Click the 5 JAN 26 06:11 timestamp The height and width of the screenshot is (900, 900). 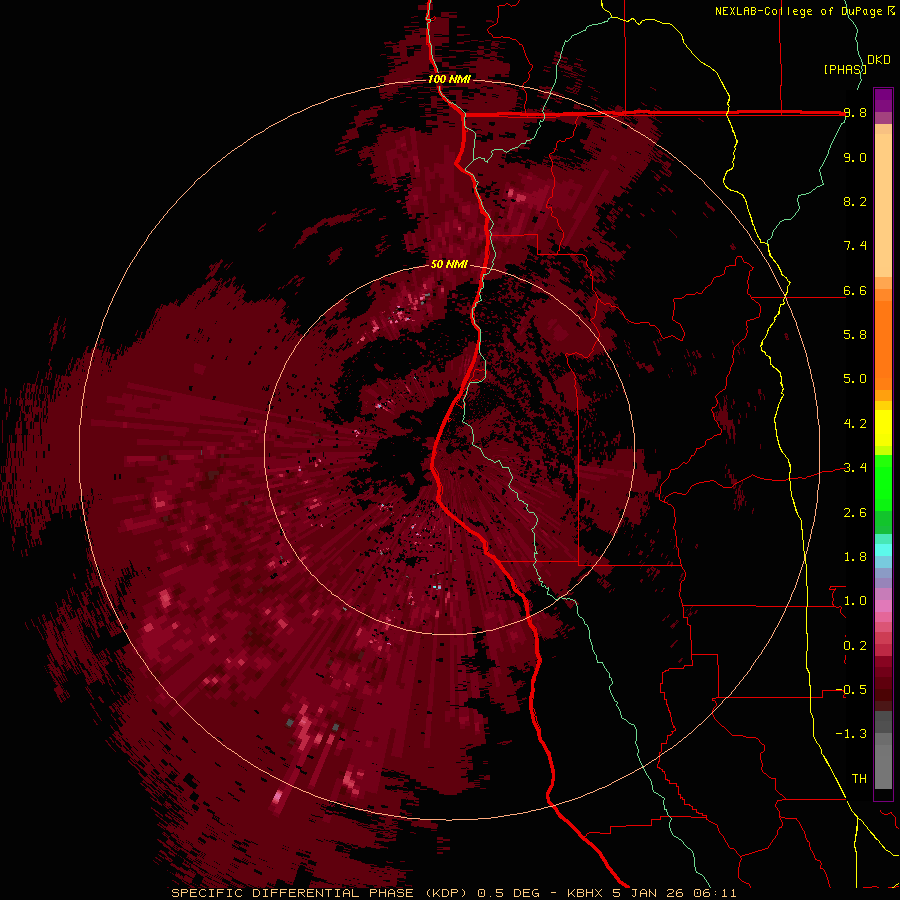tap(674, 893)
